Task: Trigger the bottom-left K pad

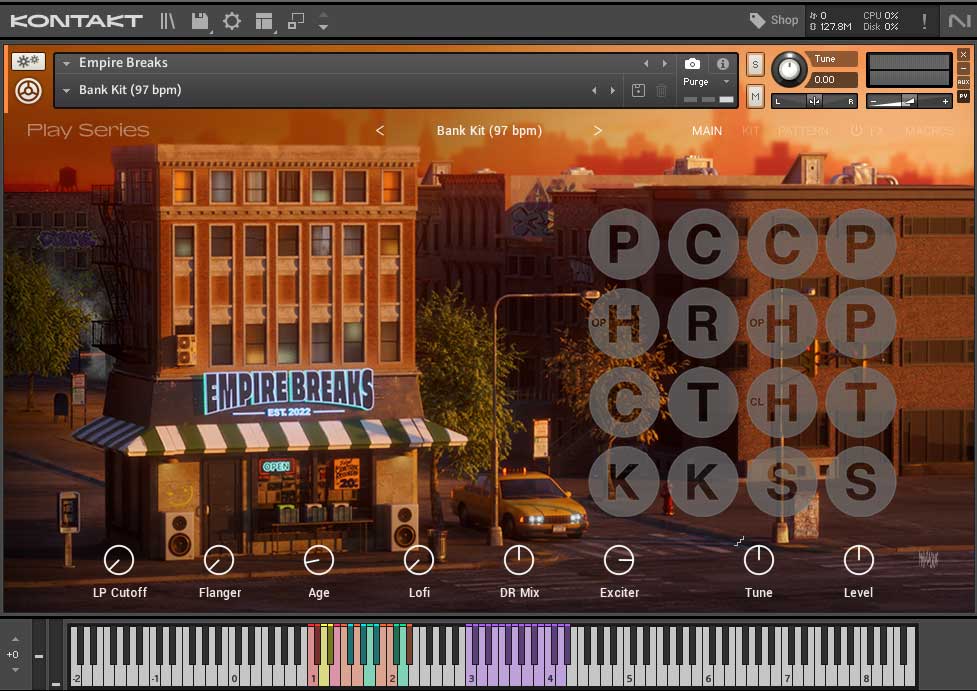Action: pos(624,481)
